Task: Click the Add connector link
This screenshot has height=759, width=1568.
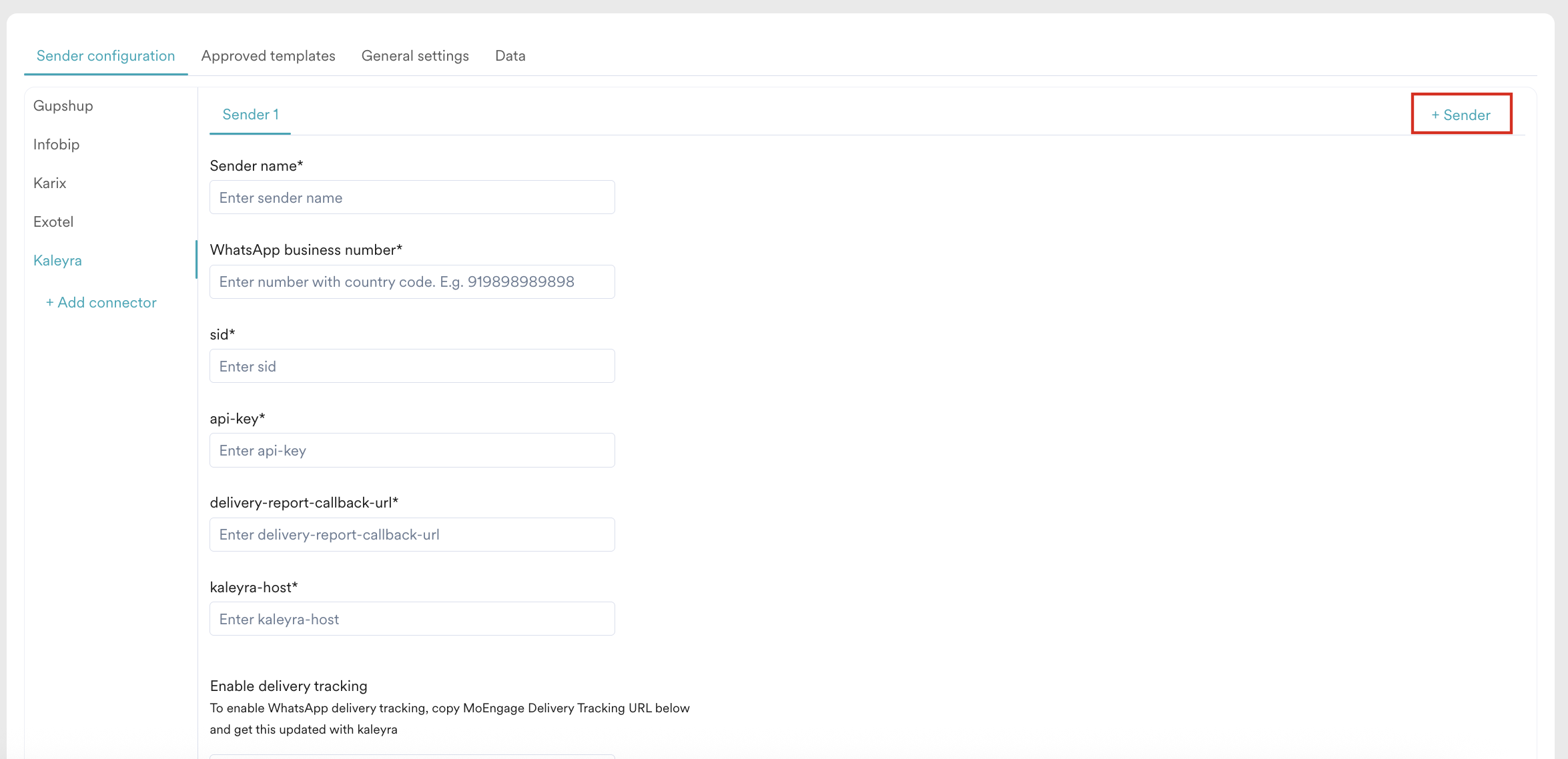Action: coord(101,302)
